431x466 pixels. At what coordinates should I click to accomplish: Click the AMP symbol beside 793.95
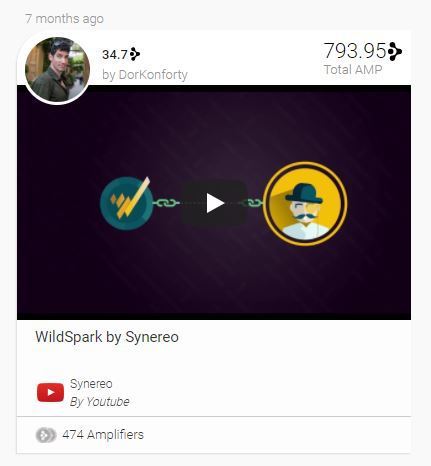point(395,51)
